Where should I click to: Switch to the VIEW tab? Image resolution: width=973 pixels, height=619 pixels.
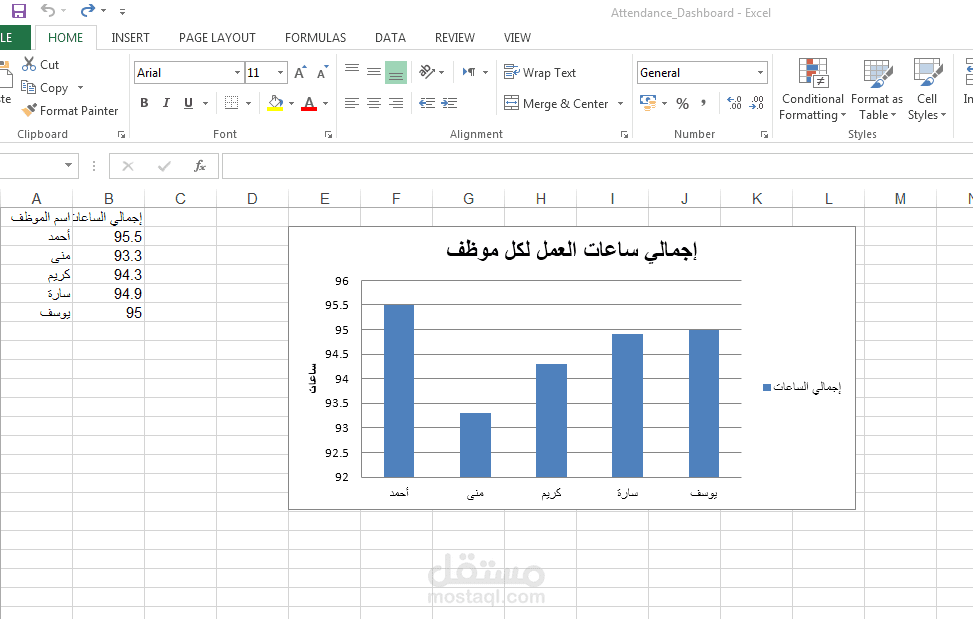[x=517, y=38]
